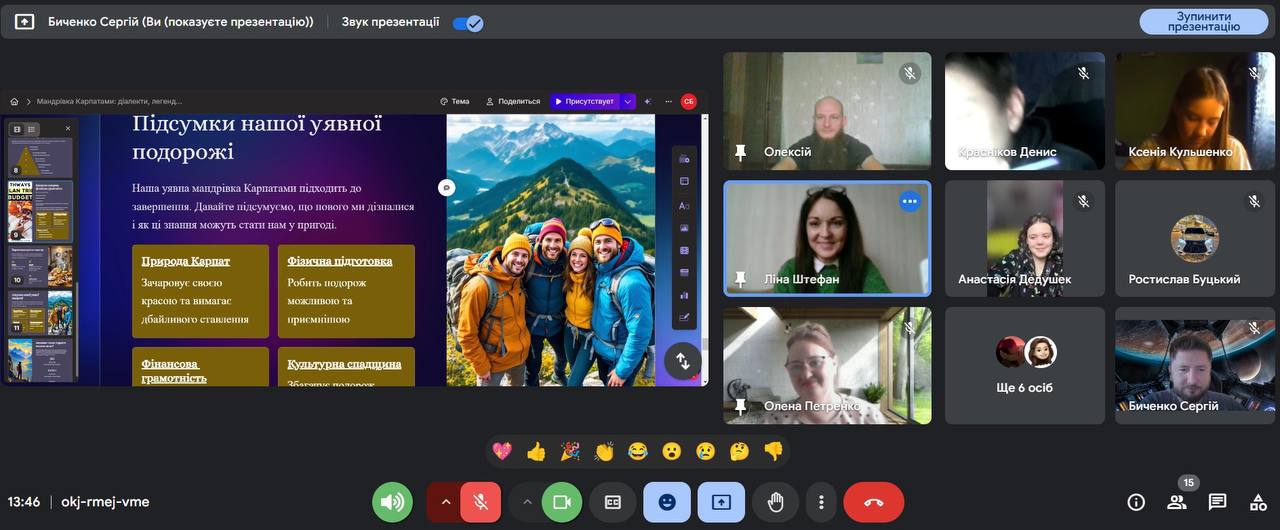This screenshot has height=530, width=1280.
Task: Send the thumbs up reaction
Action: [x=536, y=451]
